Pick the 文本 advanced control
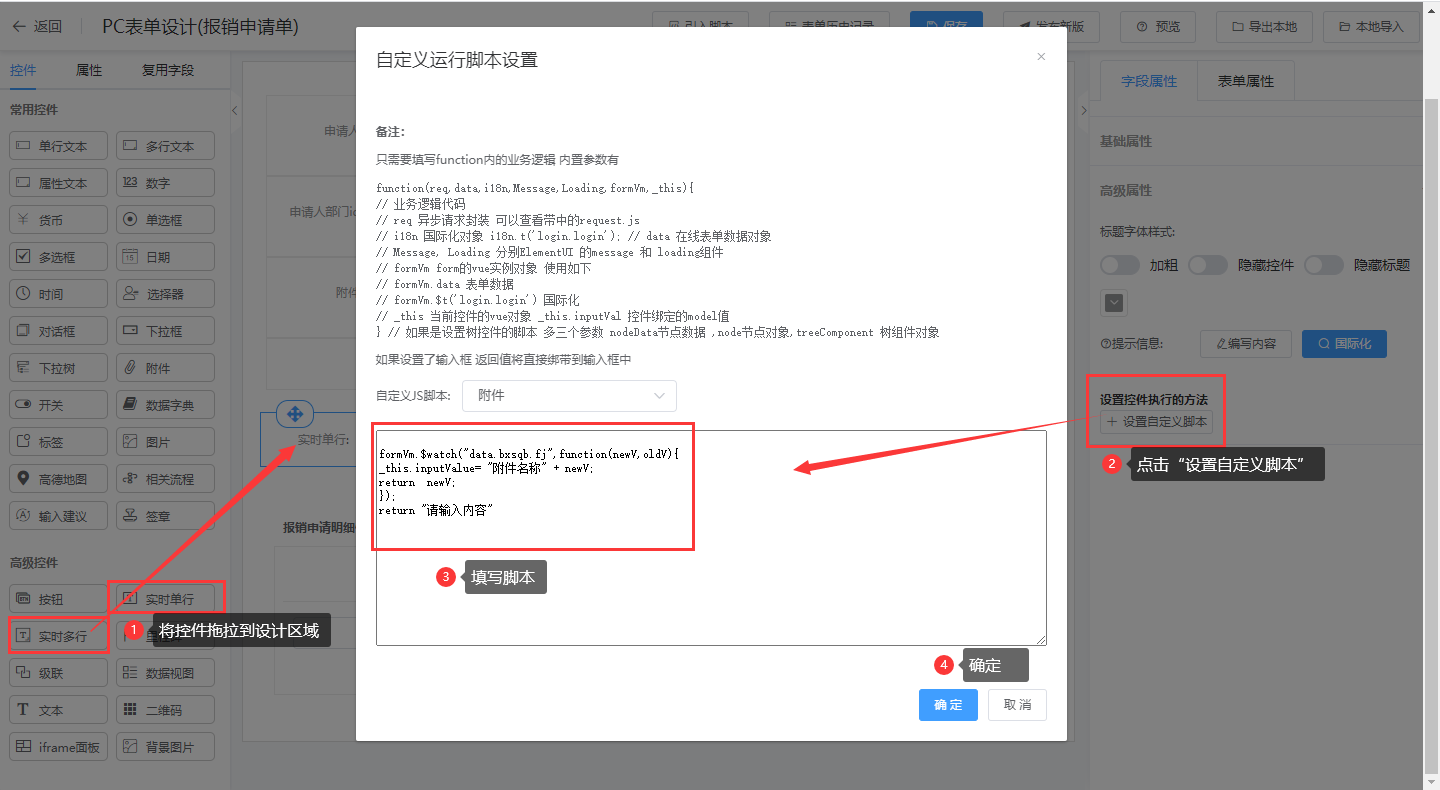Viewport: 1440px width, 790px height. tap(58, 710)
